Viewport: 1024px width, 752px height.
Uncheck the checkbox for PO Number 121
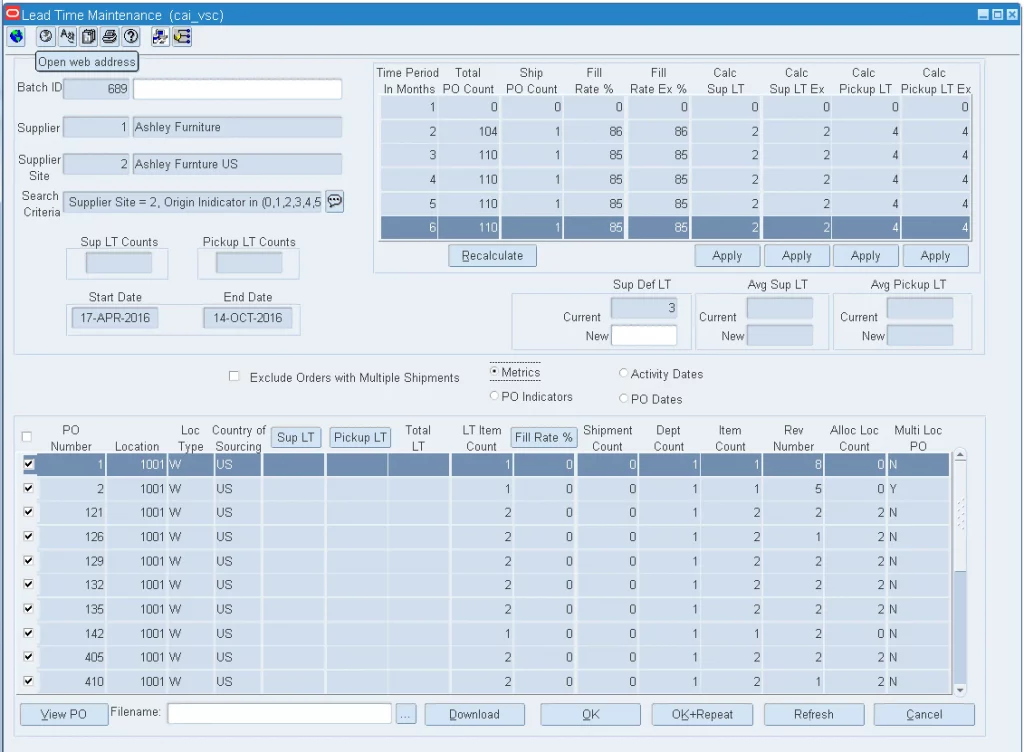tap(28, 512)
